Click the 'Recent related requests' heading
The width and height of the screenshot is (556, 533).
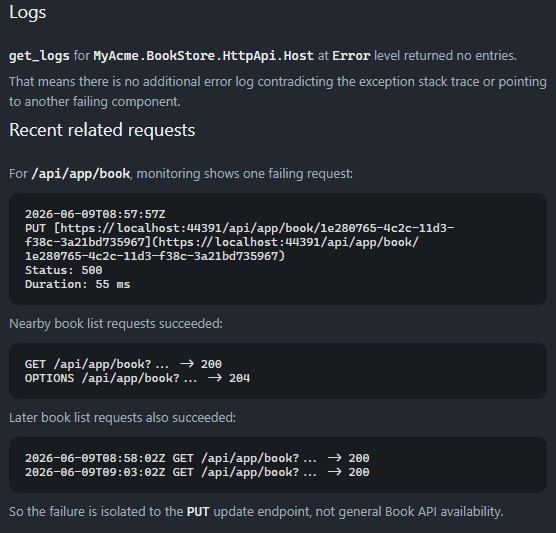tap(102, 130)
